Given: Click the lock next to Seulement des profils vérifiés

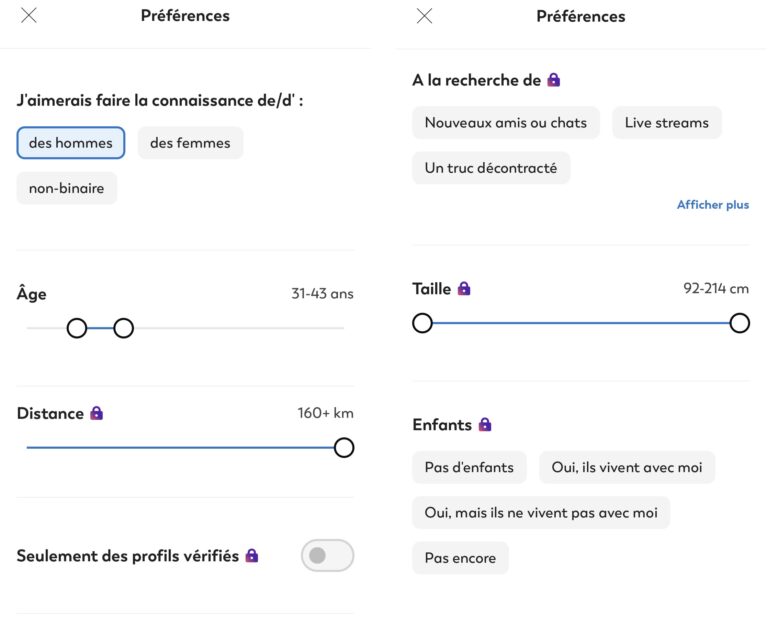Looking at the screenshot, I should (252, 555).
